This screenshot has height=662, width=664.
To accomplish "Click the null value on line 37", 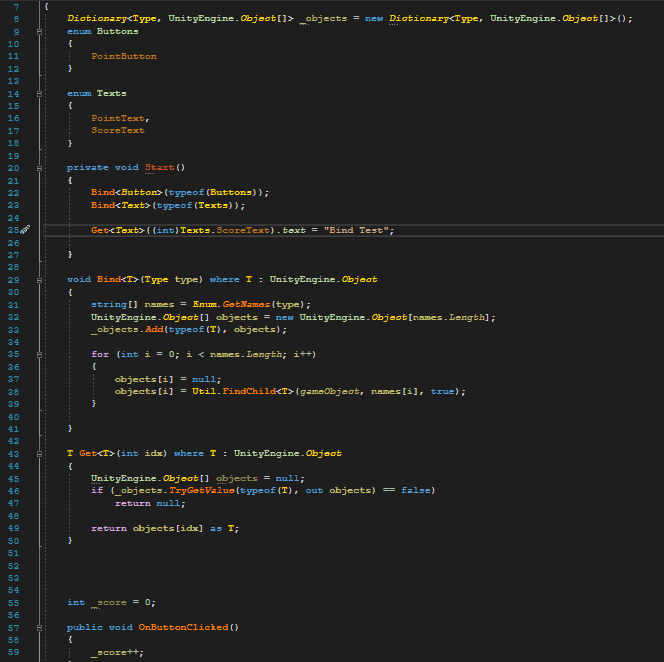I will 204,379.
